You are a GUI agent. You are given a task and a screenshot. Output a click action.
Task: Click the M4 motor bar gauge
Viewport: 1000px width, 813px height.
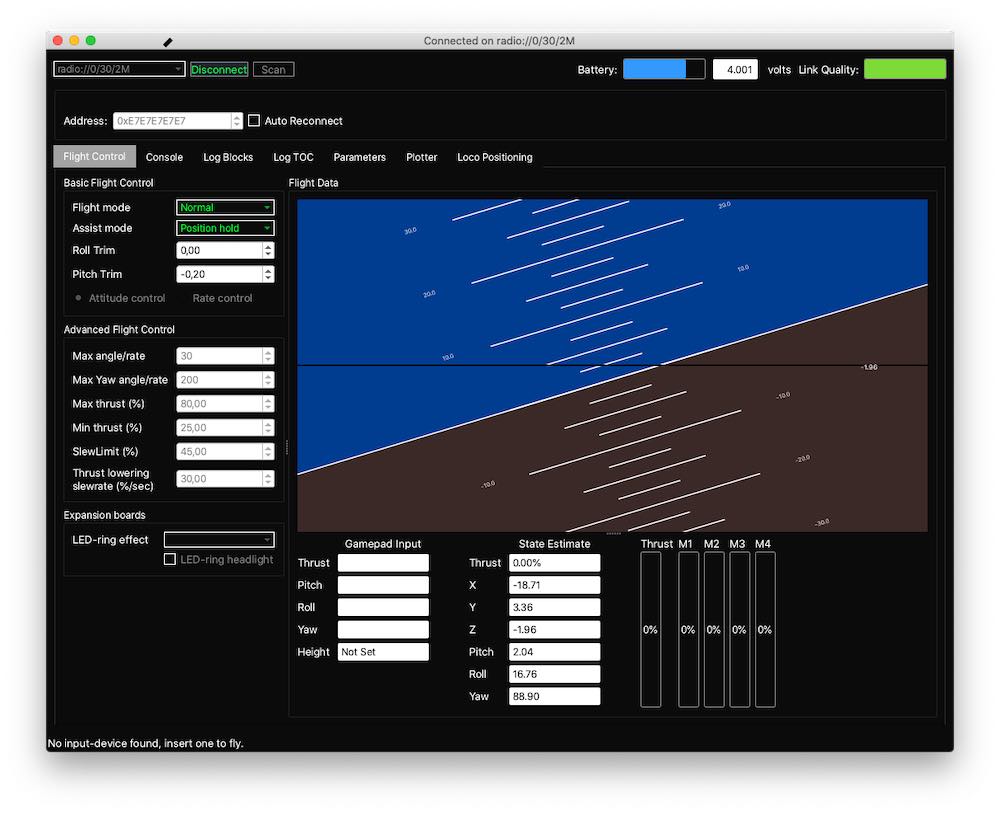pos(765,629)
